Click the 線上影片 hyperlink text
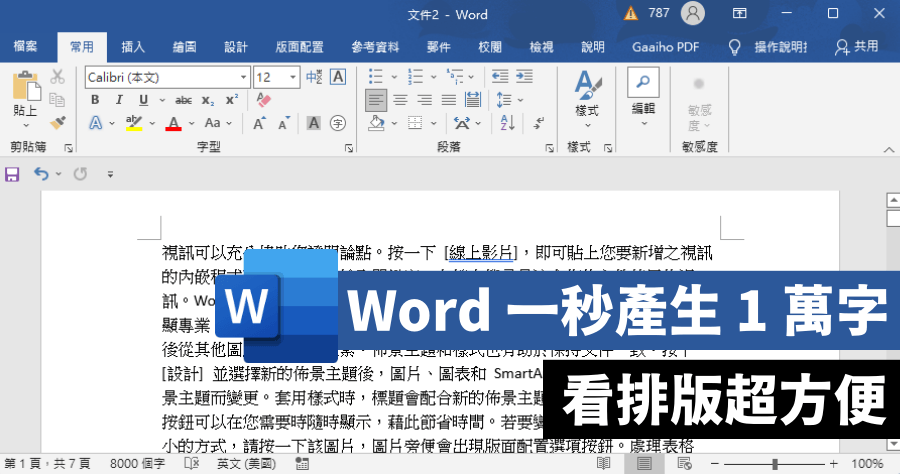Image resolution: width=900 pixels, height=474 pixels. tap(481, 252)
